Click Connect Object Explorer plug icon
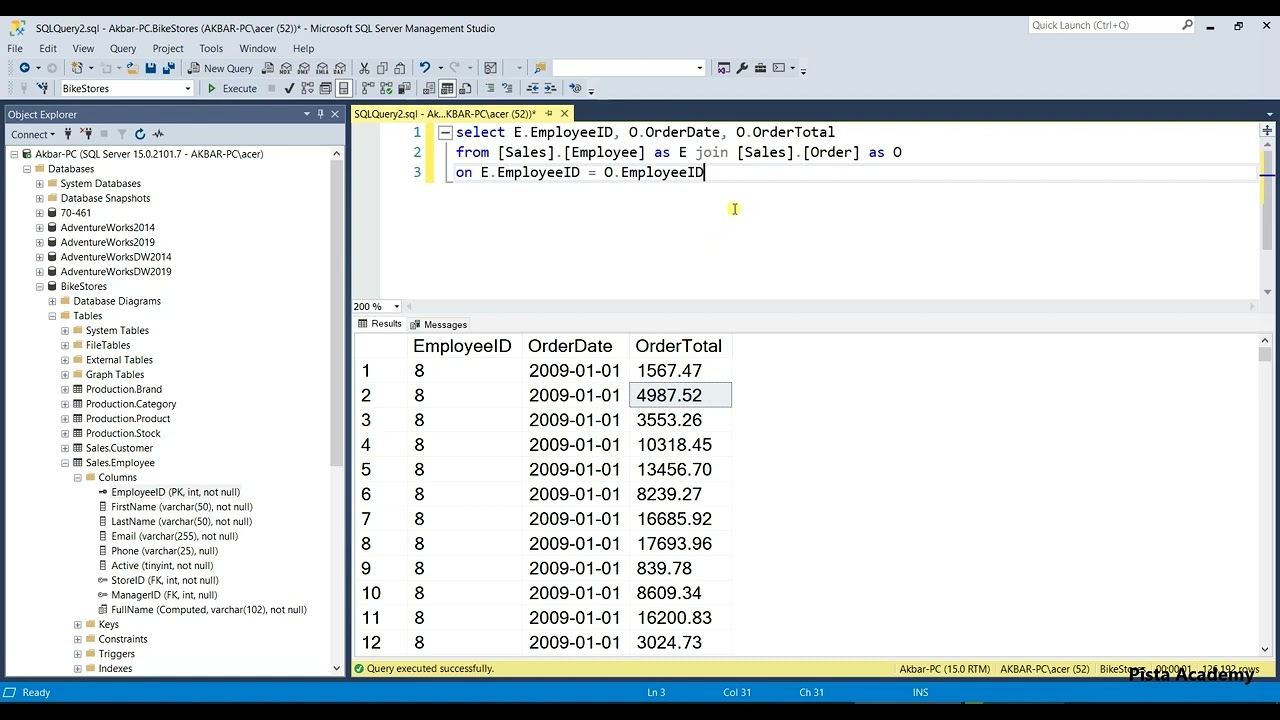The image size is (1280, 720). (68, 134)
